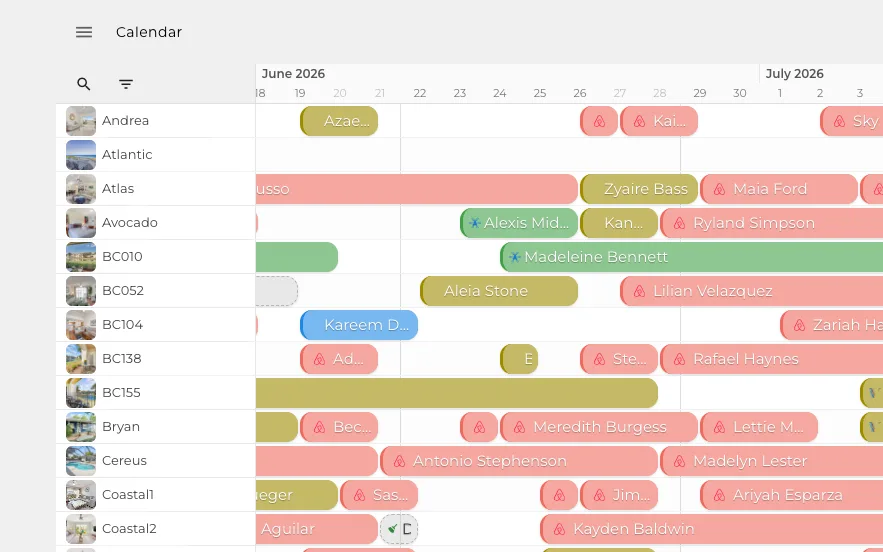The image size is (883, 552).
Task: Open the Atlantic property thumbnail
Action: [81, 155]
